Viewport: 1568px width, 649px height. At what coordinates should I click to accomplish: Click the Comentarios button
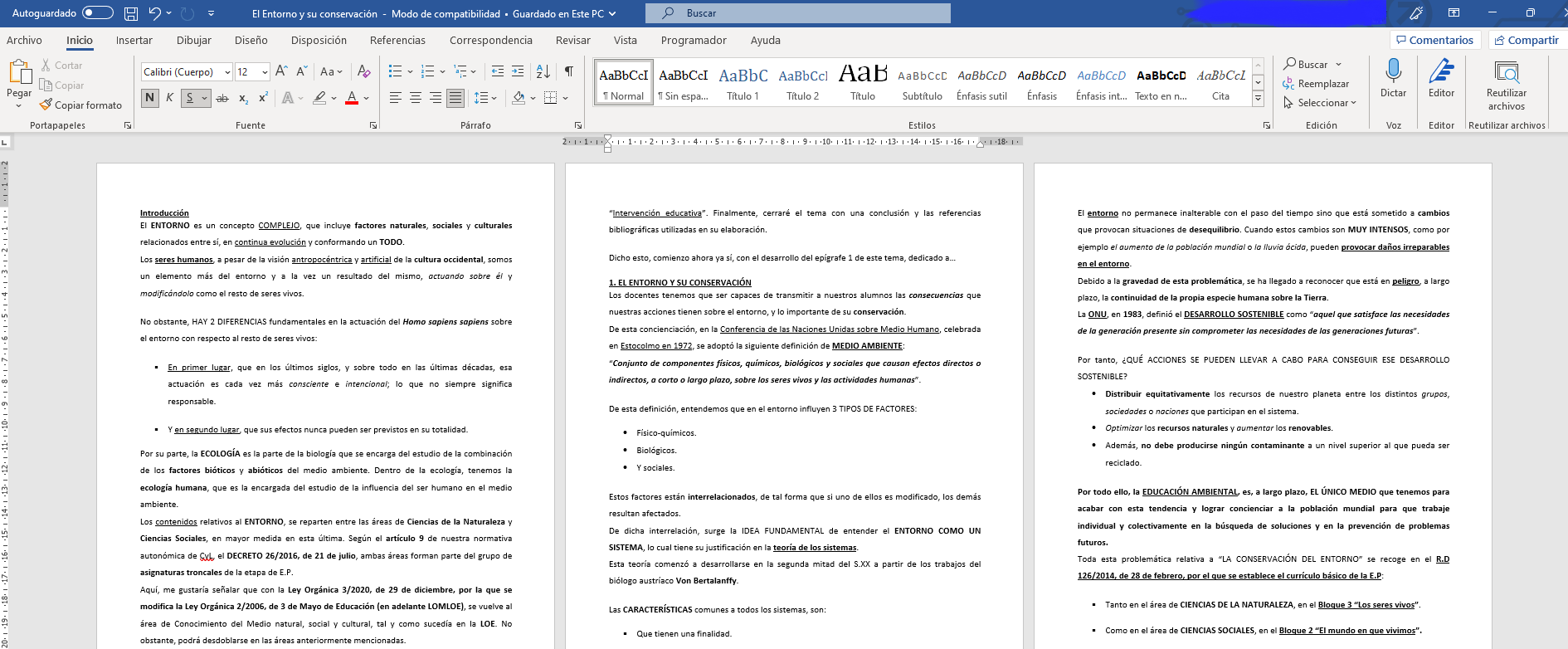[1434, 40]
